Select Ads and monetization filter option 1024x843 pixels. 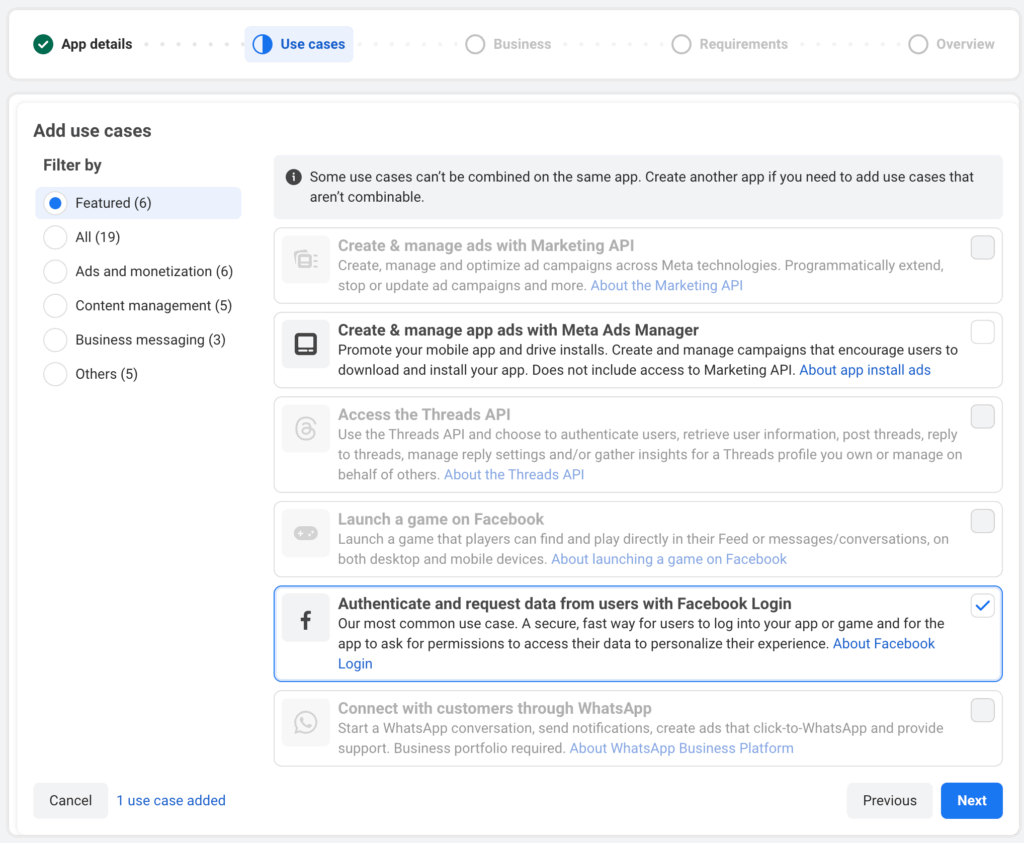coord(55,271)
